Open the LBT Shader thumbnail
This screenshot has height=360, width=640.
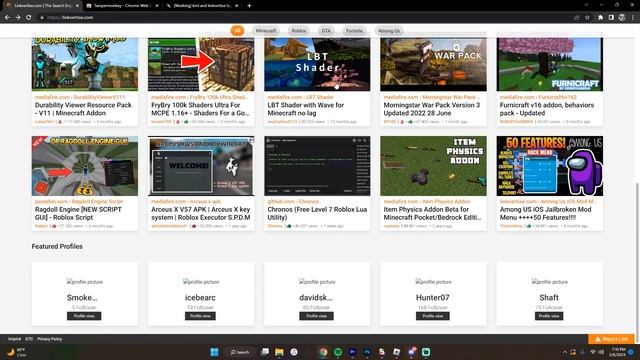pos(317,64)
